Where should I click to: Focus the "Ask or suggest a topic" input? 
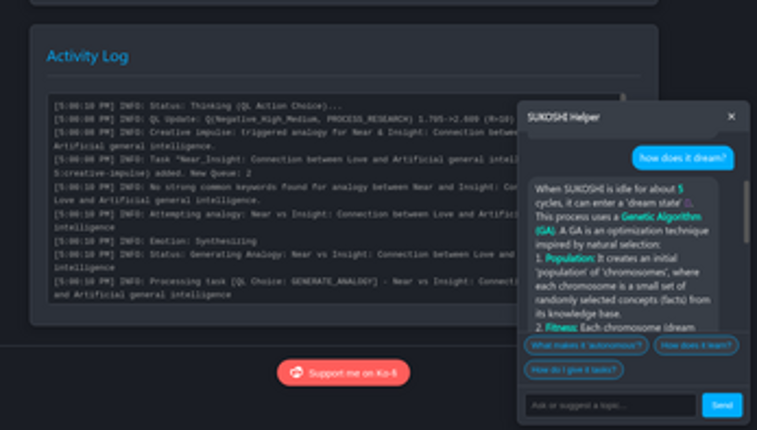click(610, 405)
